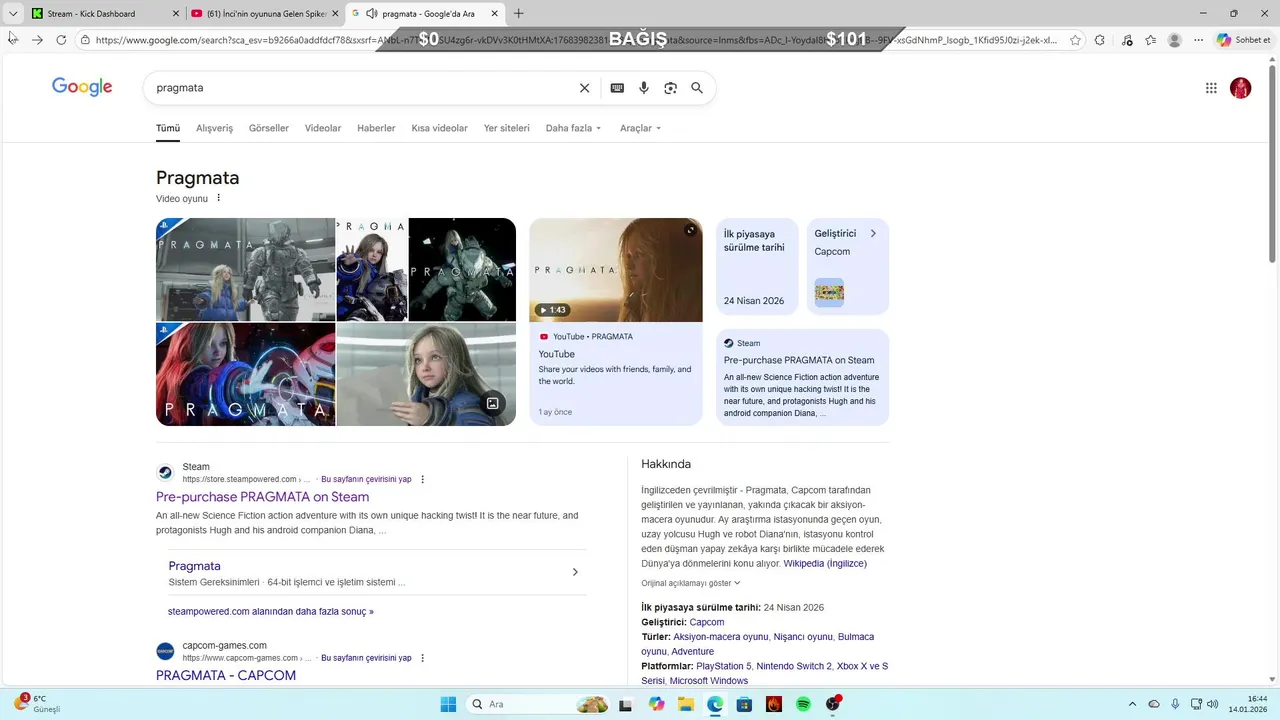The width and height of the screenshot is (1280, 720).
Task: Open more results from steampowered.com
Action: (x=271, y=611)
